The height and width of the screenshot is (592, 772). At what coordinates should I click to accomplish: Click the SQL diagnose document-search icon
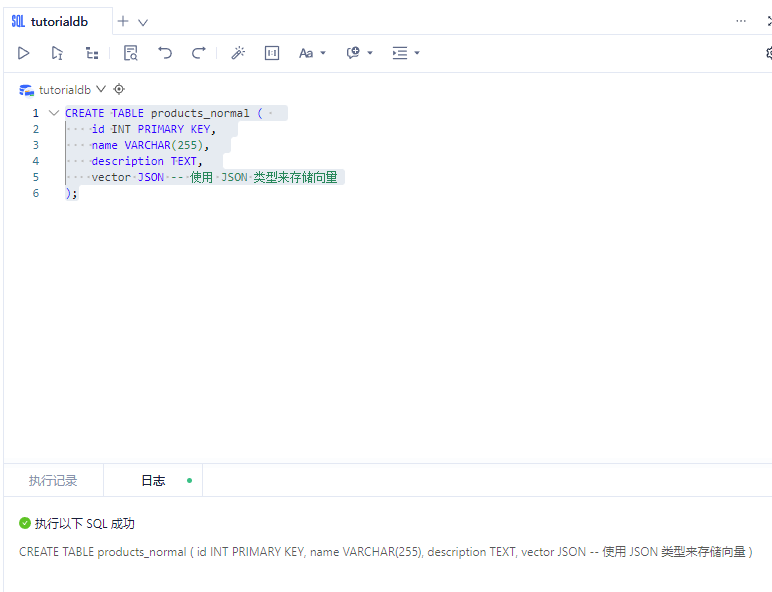[x=130, y=53]
